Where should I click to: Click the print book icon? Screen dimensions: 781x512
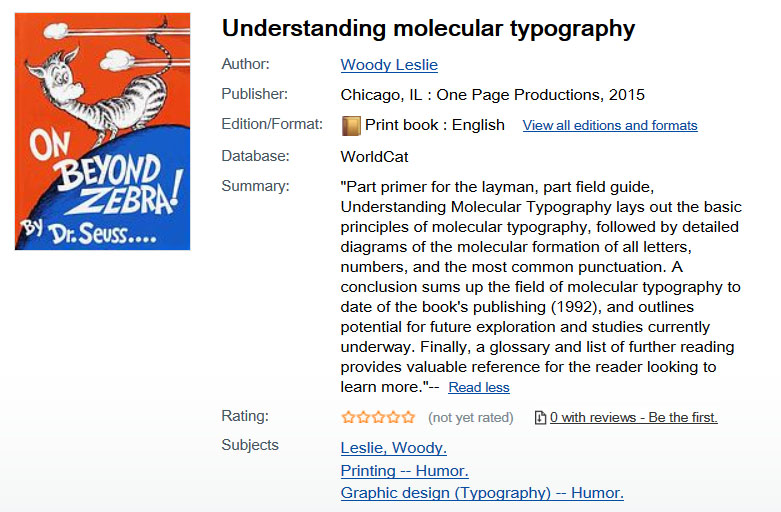pyautogui.click(x=351, y=125)
